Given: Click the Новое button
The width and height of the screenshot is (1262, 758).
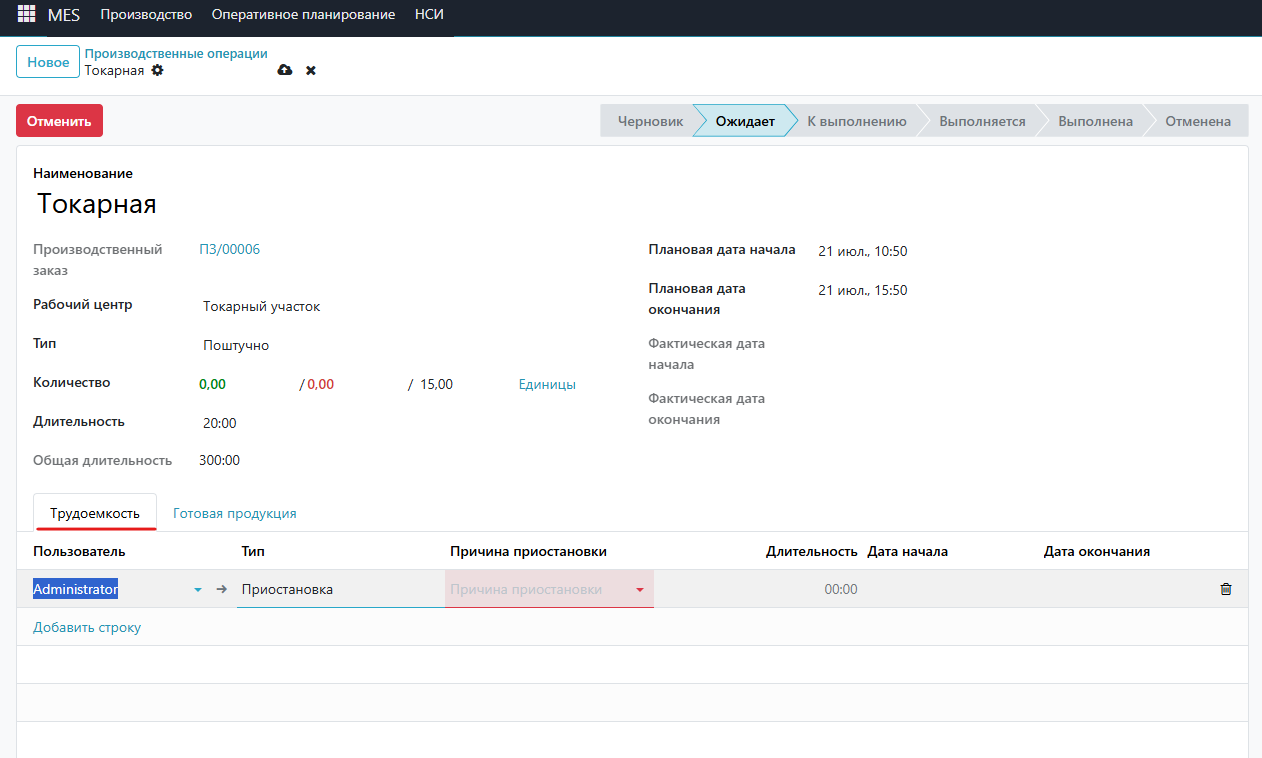Looking at the screenshot, I should click(48, 62).
